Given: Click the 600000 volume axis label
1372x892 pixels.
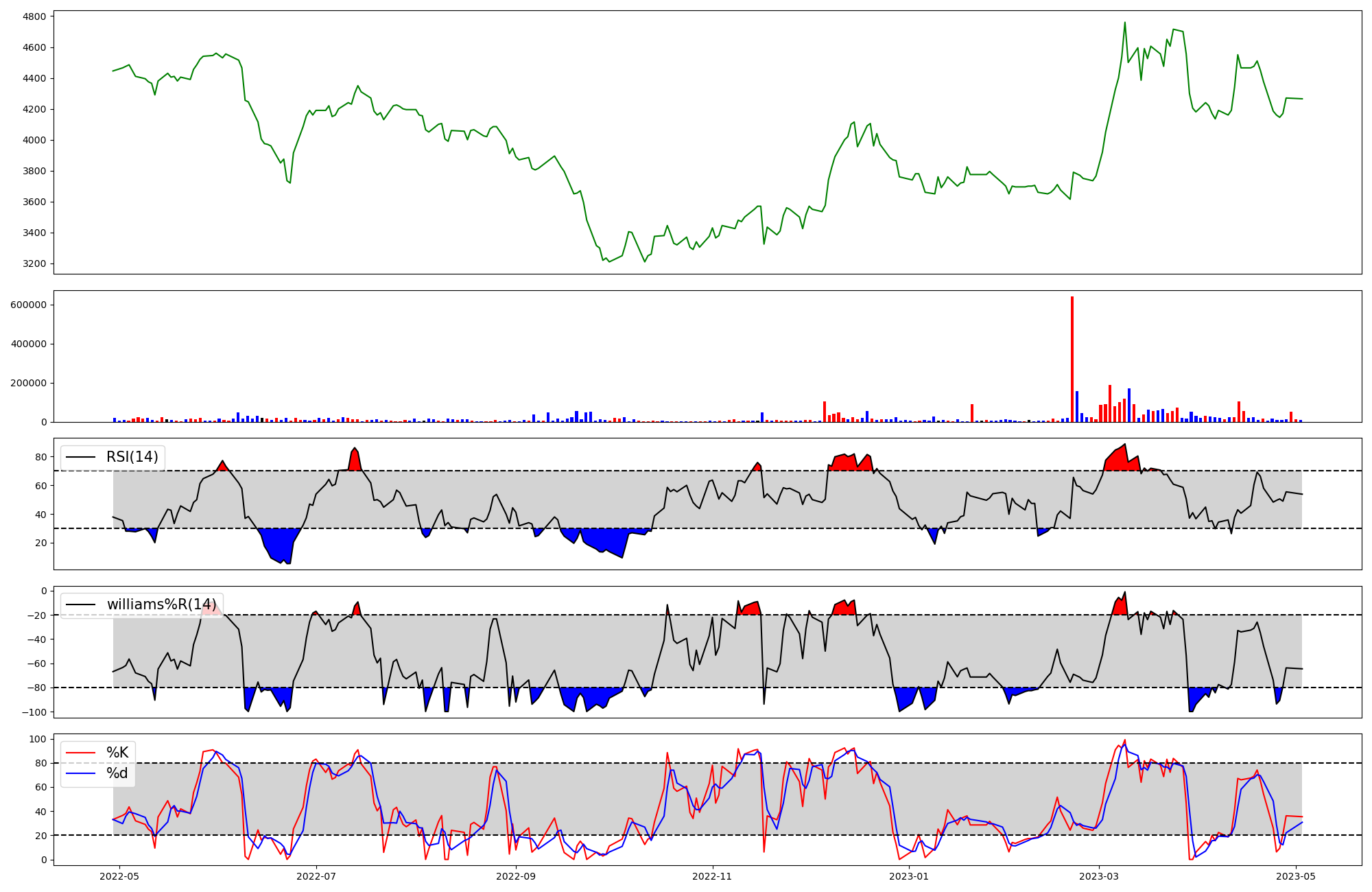Looking at the screenshot, I should tap(28, 305).
